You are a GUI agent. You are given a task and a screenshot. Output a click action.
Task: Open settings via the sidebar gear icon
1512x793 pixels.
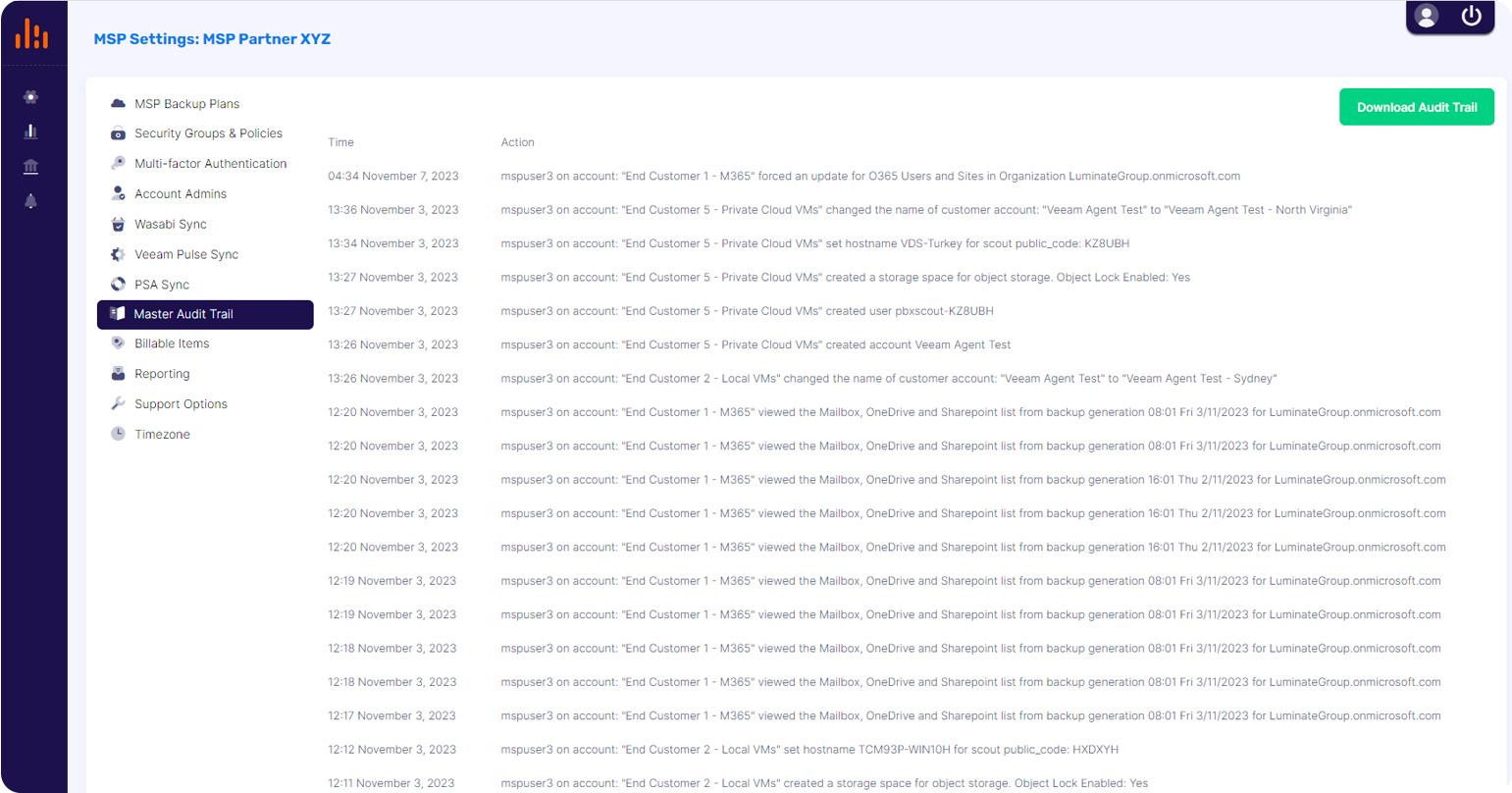[30, 96]
